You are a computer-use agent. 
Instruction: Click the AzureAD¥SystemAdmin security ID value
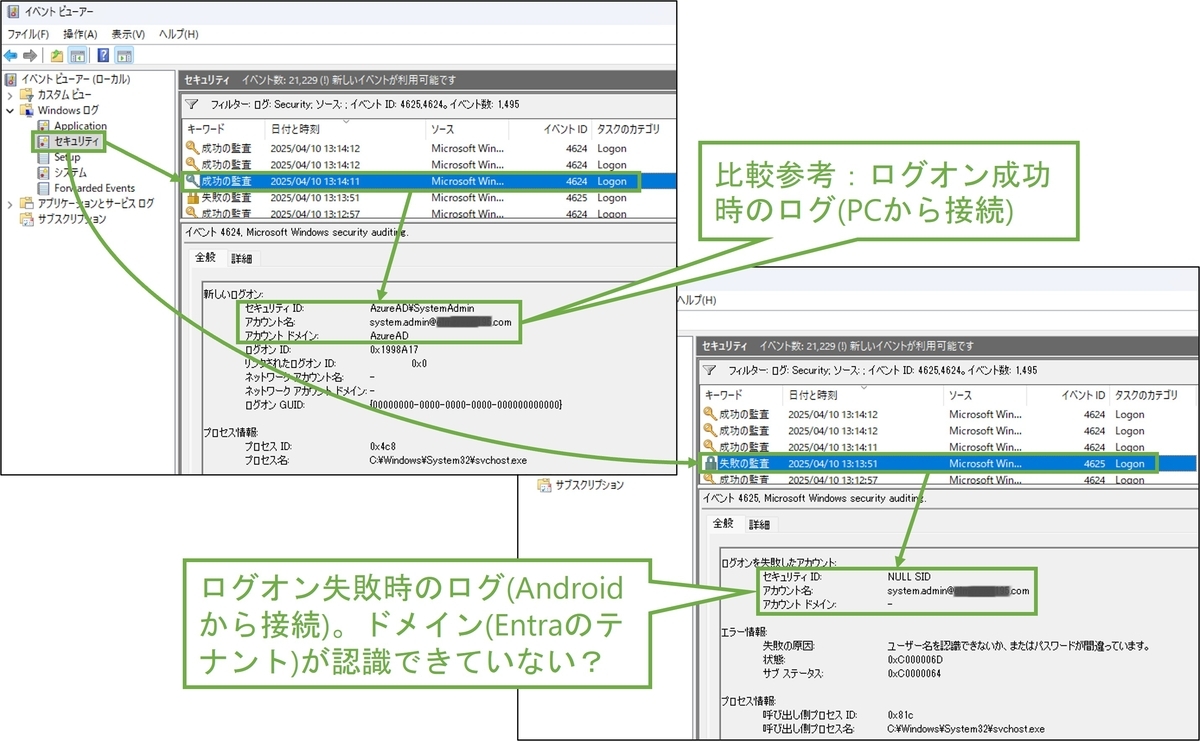tap(422, 309)
